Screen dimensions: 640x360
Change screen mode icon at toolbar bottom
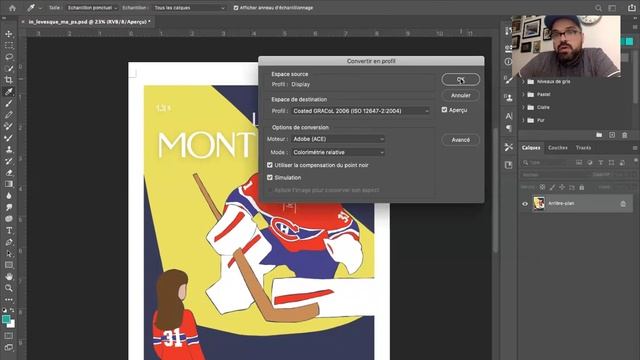tap(9, 348)
